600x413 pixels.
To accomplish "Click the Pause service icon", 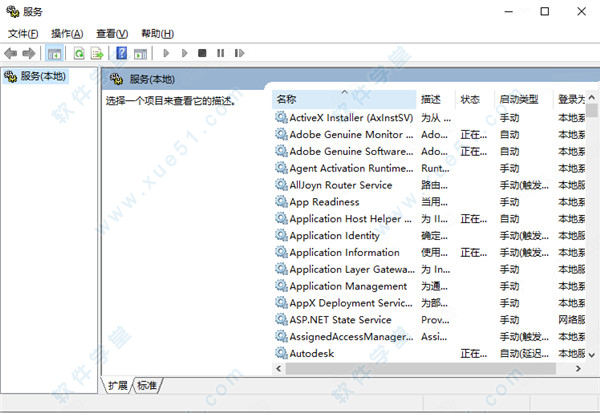I will pos(220,53).
